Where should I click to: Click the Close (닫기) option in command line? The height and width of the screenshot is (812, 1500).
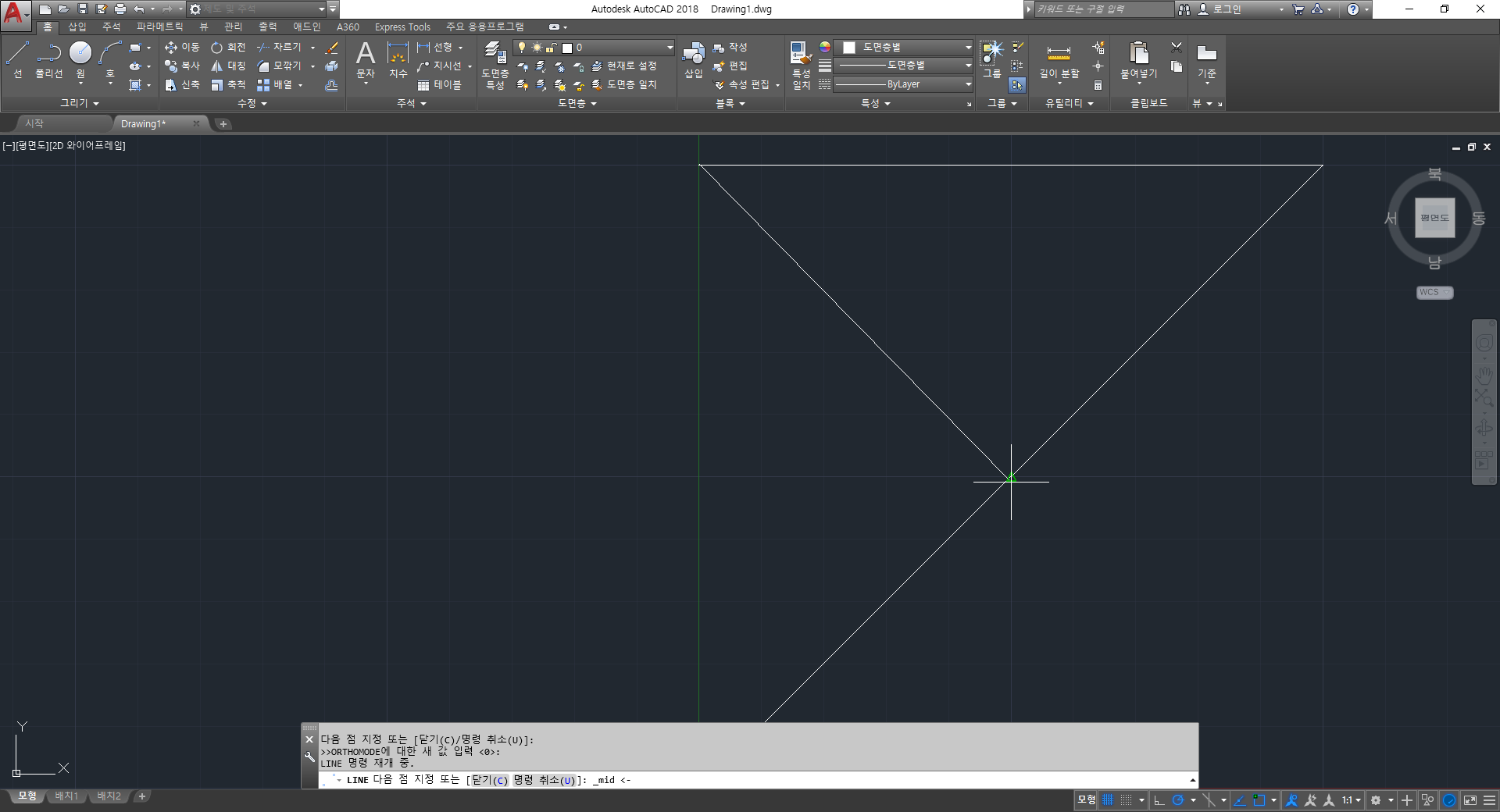pyautogui.click(x=489, y=780)
